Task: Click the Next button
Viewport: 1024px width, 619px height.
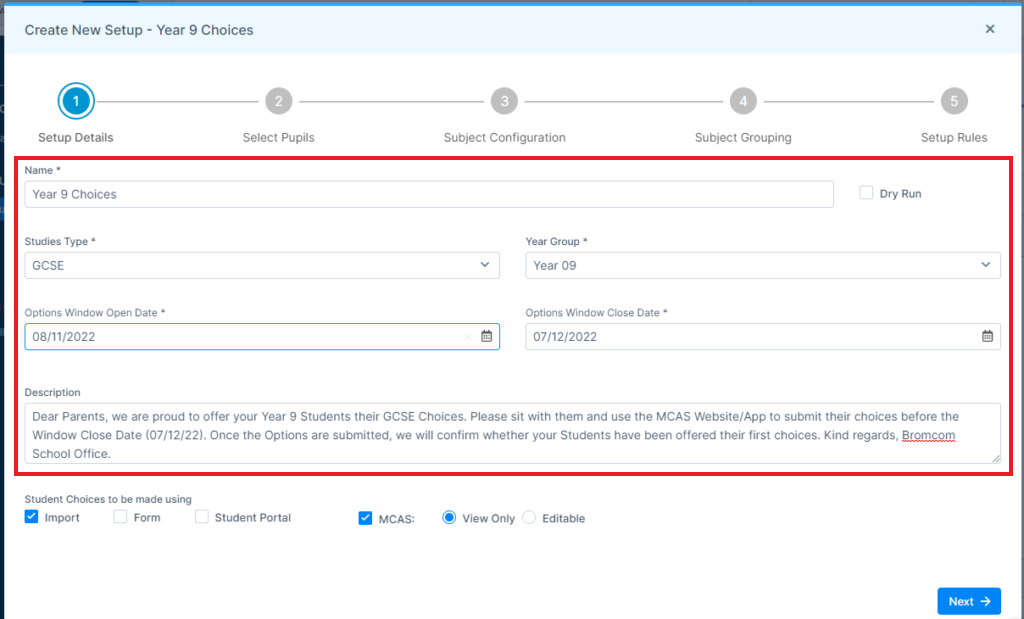Action: [969, 601]
